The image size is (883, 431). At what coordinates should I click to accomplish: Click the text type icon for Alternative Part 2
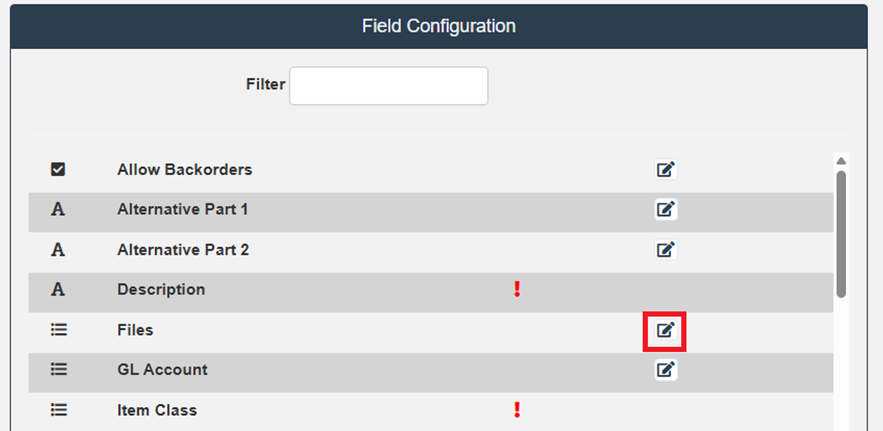(x=58, y=250)
